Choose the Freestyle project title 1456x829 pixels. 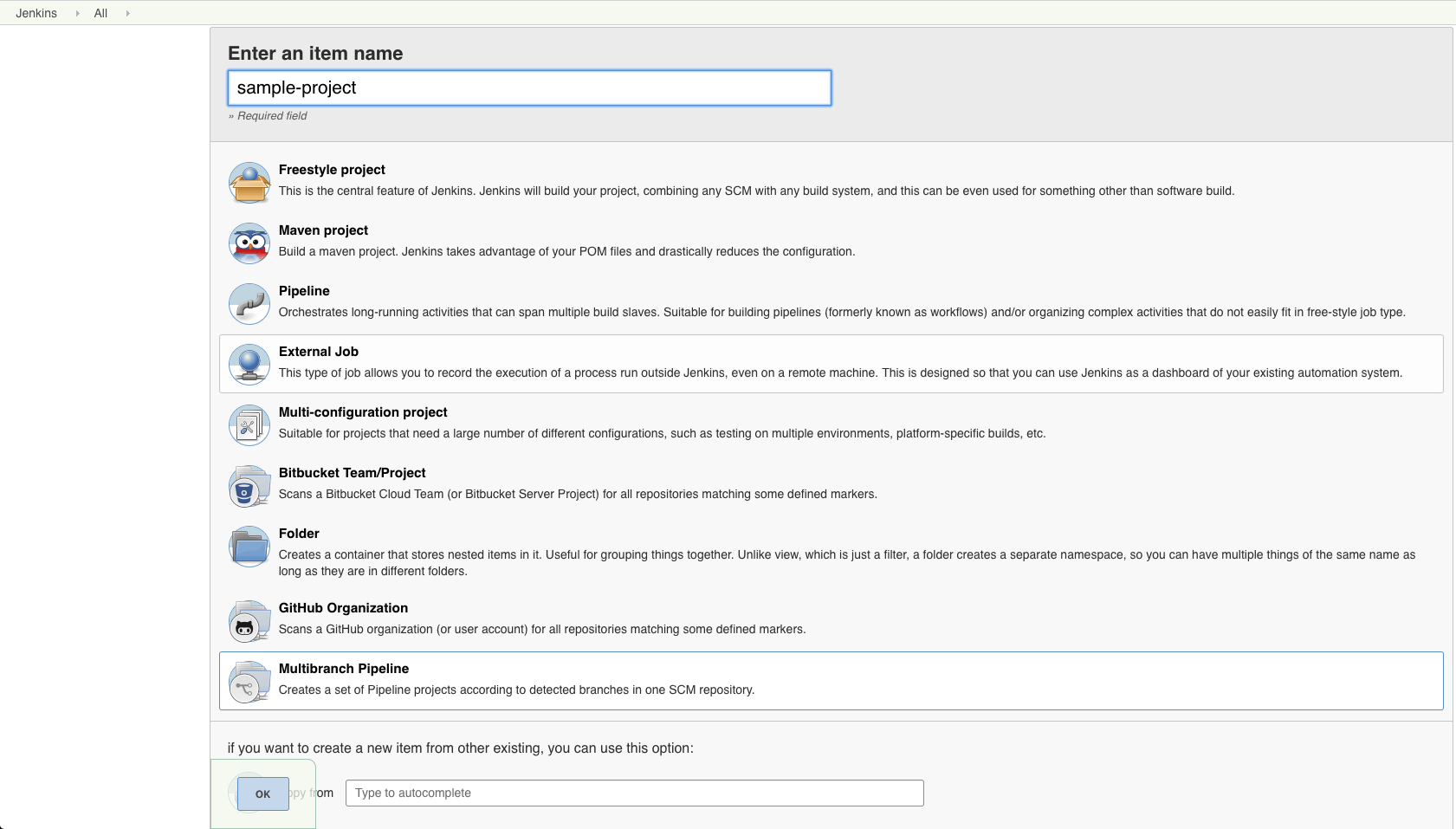point(332,170)
